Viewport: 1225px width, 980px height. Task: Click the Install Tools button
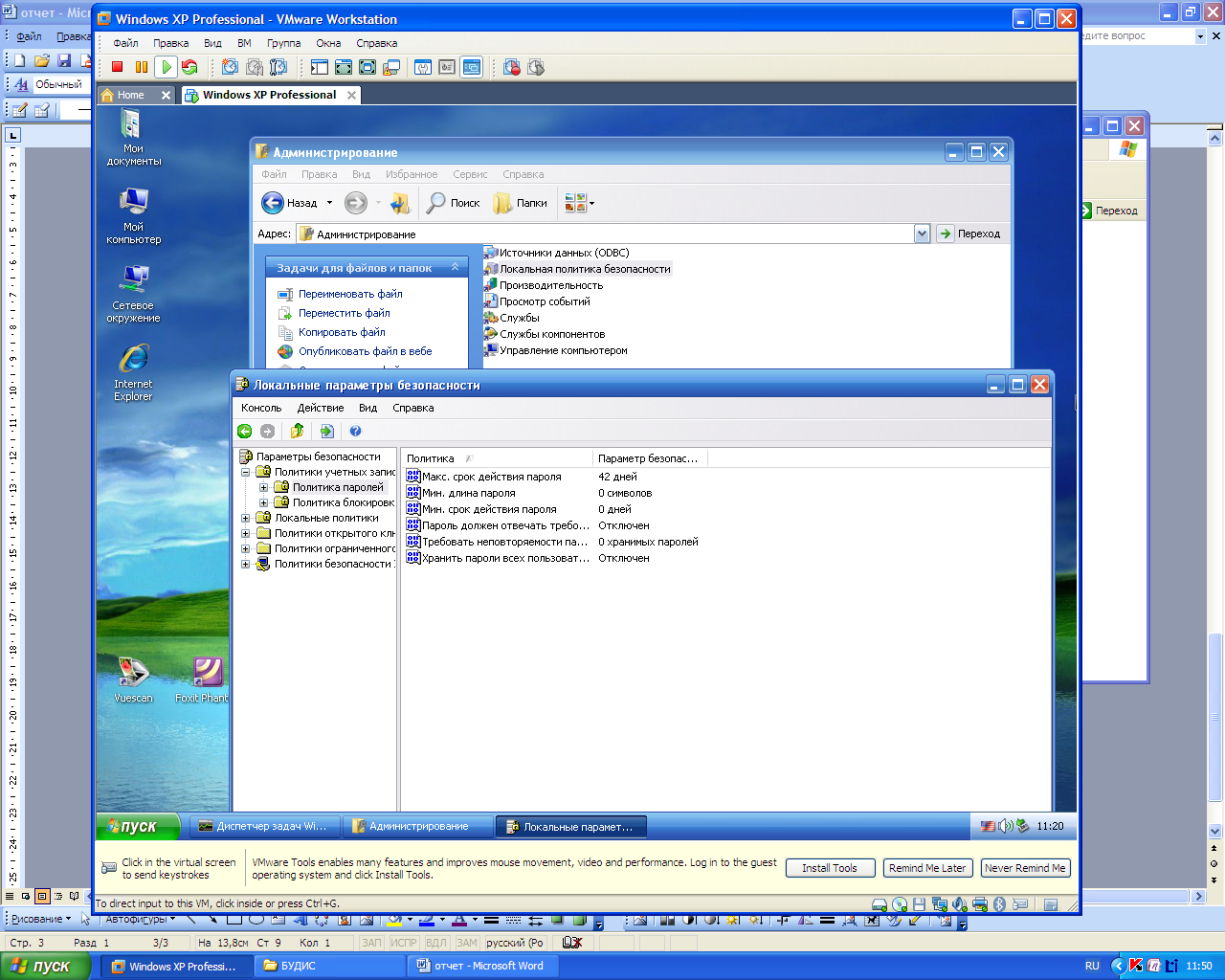830,868
